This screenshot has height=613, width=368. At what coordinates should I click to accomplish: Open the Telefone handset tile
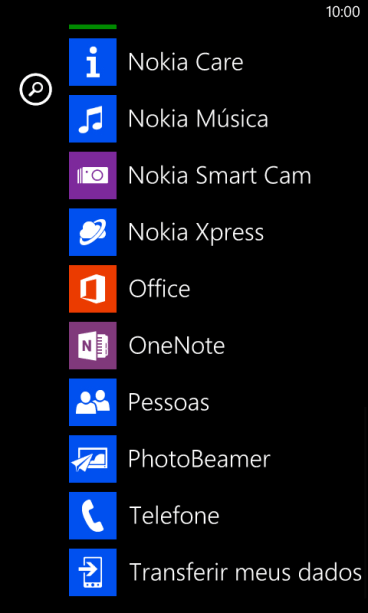pyautogui.click(x=93, y=515)
